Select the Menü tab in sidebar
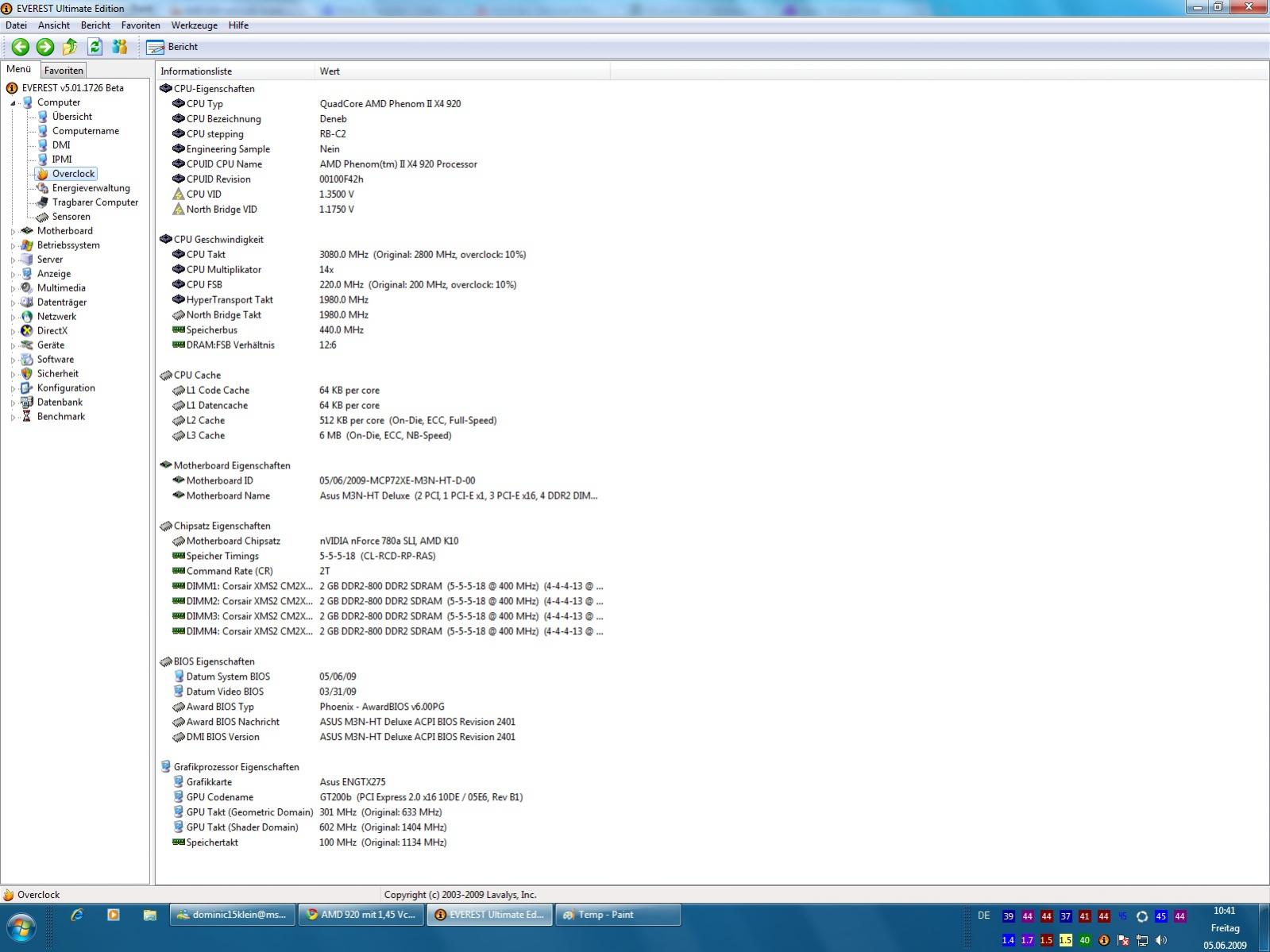 tap(19, 69)
